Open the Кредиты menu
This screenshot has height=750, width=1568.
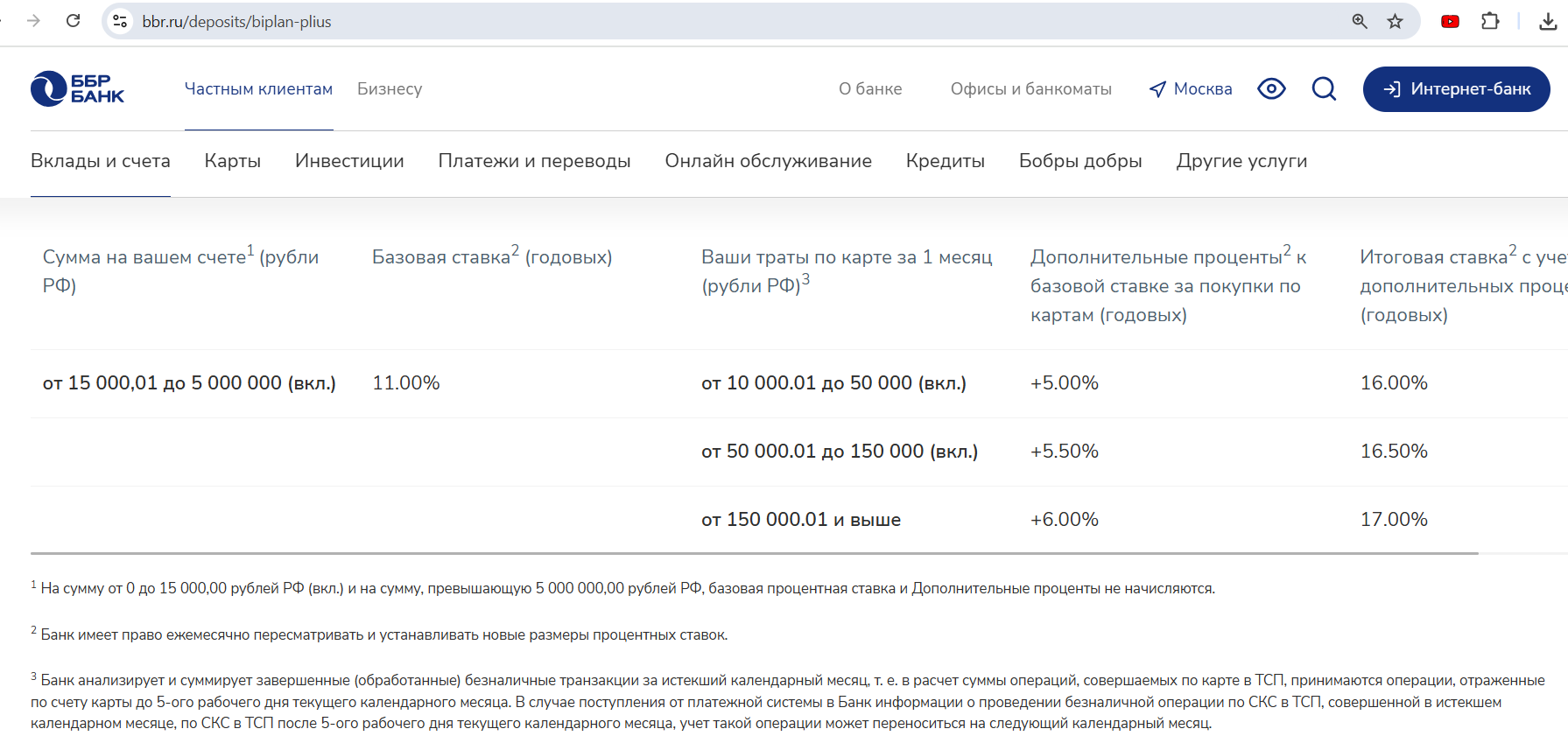click(946, 161)
